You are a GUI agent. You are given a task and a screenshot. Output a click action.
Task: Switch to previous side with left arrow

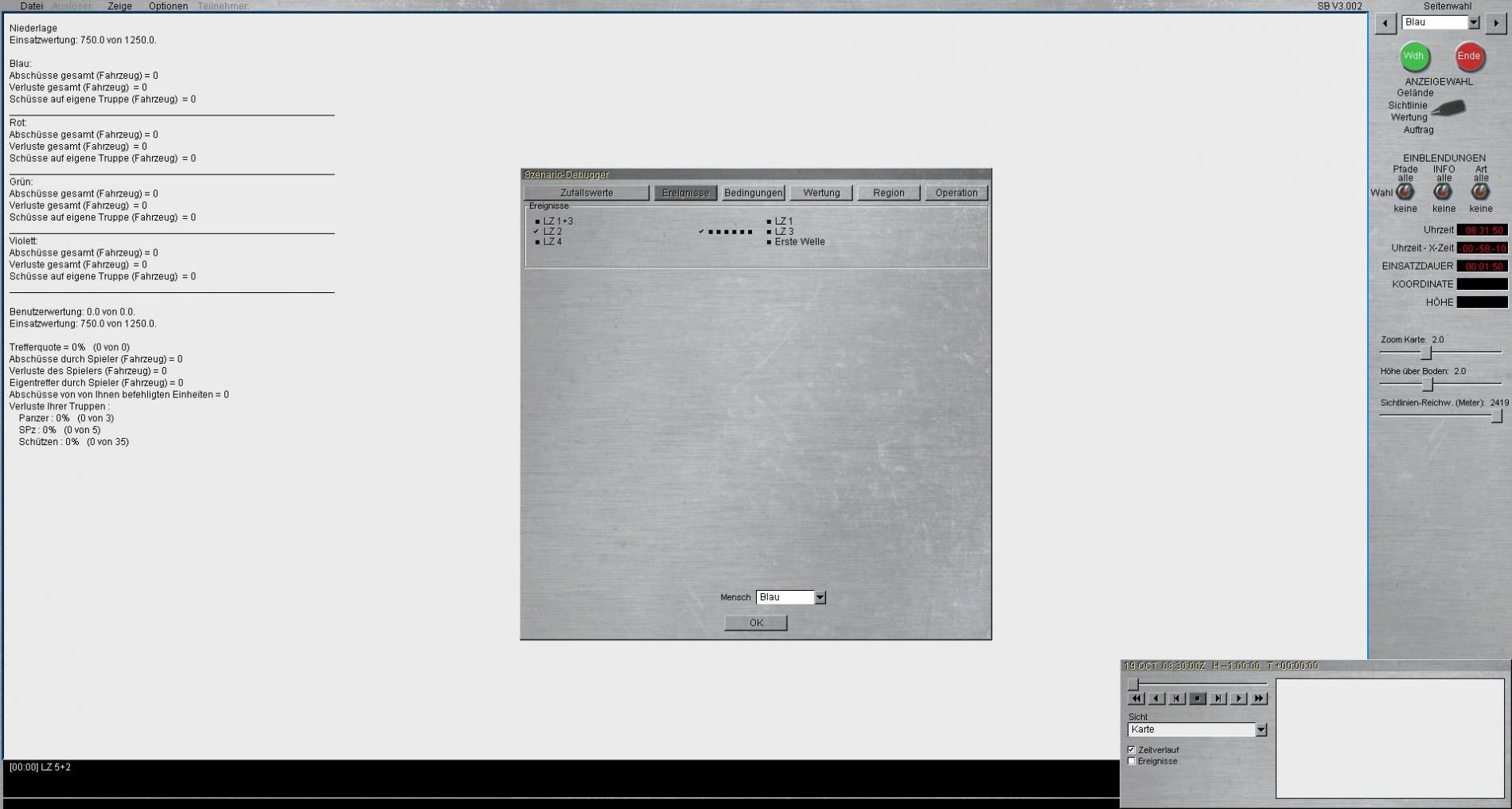1385,23
